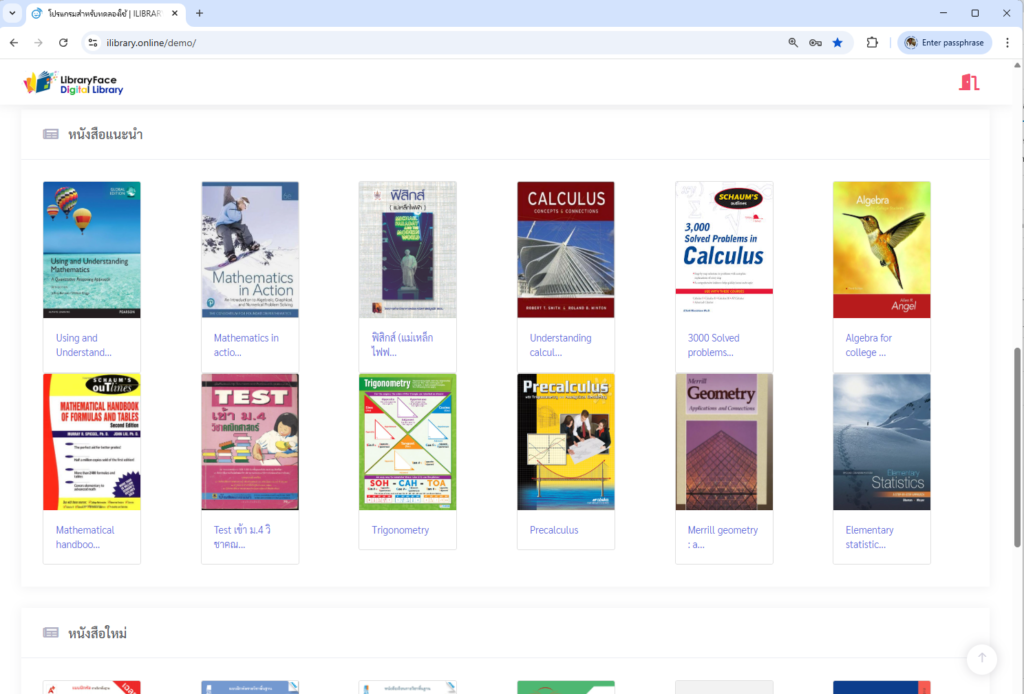
Task: Bookmark page with the star icon
Action: [x=837, y=43]
